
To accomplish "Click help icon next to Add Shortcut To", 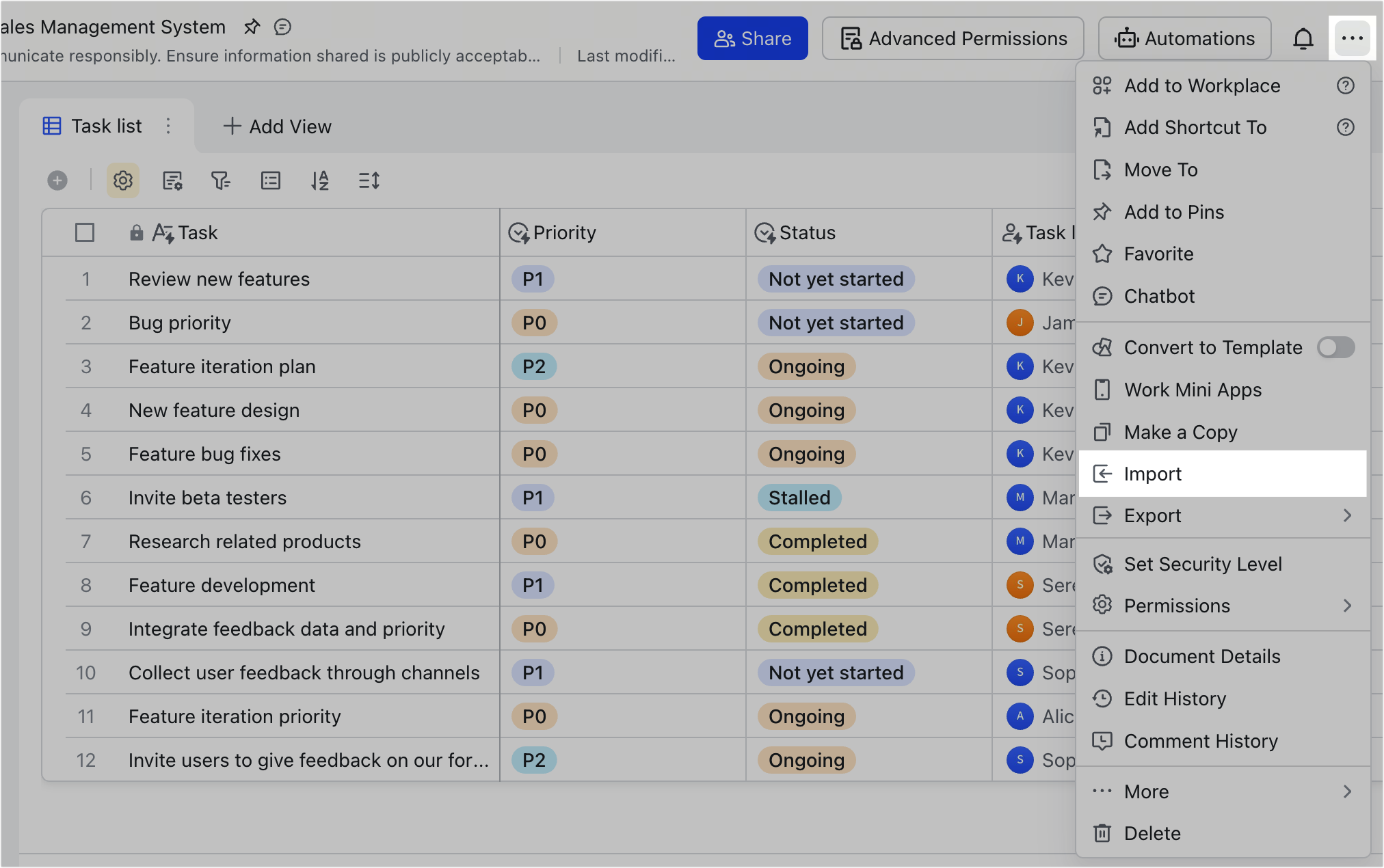I will pyautogui.click(x=1345, y=127).
